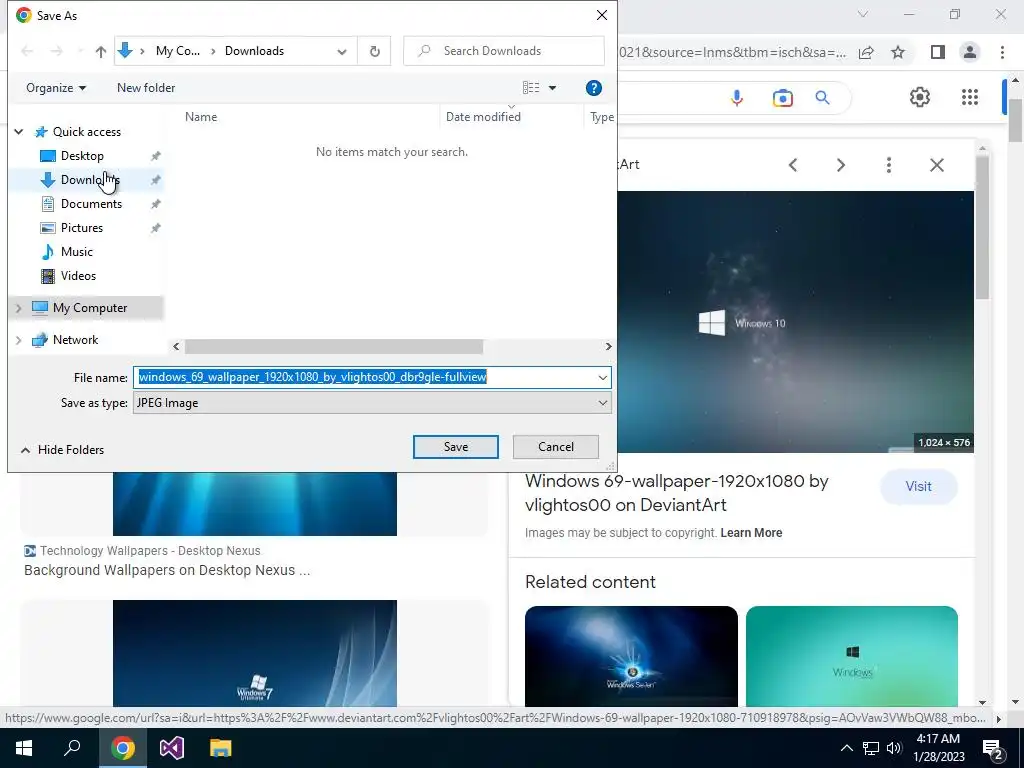Open the Chrome profile avatar
The width and height of the screenshot is (1024, 768).
(970, 52)
